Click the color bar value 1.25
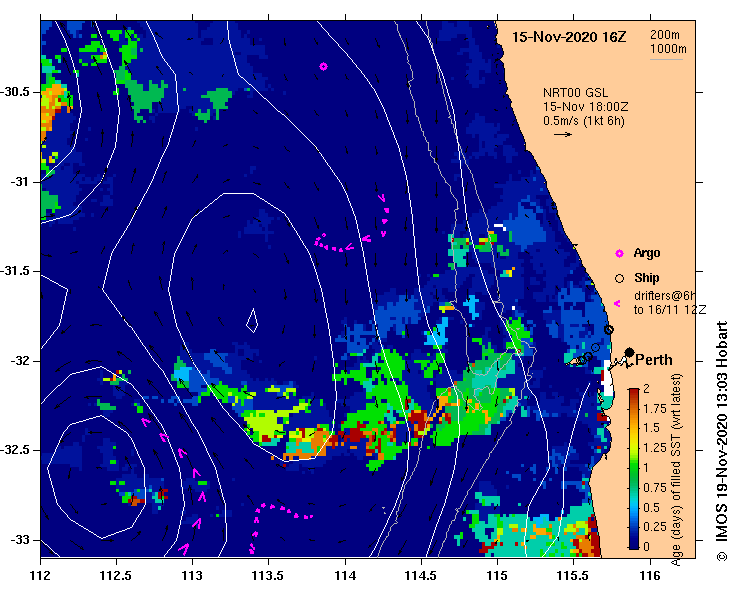Viewport: 739px width, 592px height. click(655, 448)
